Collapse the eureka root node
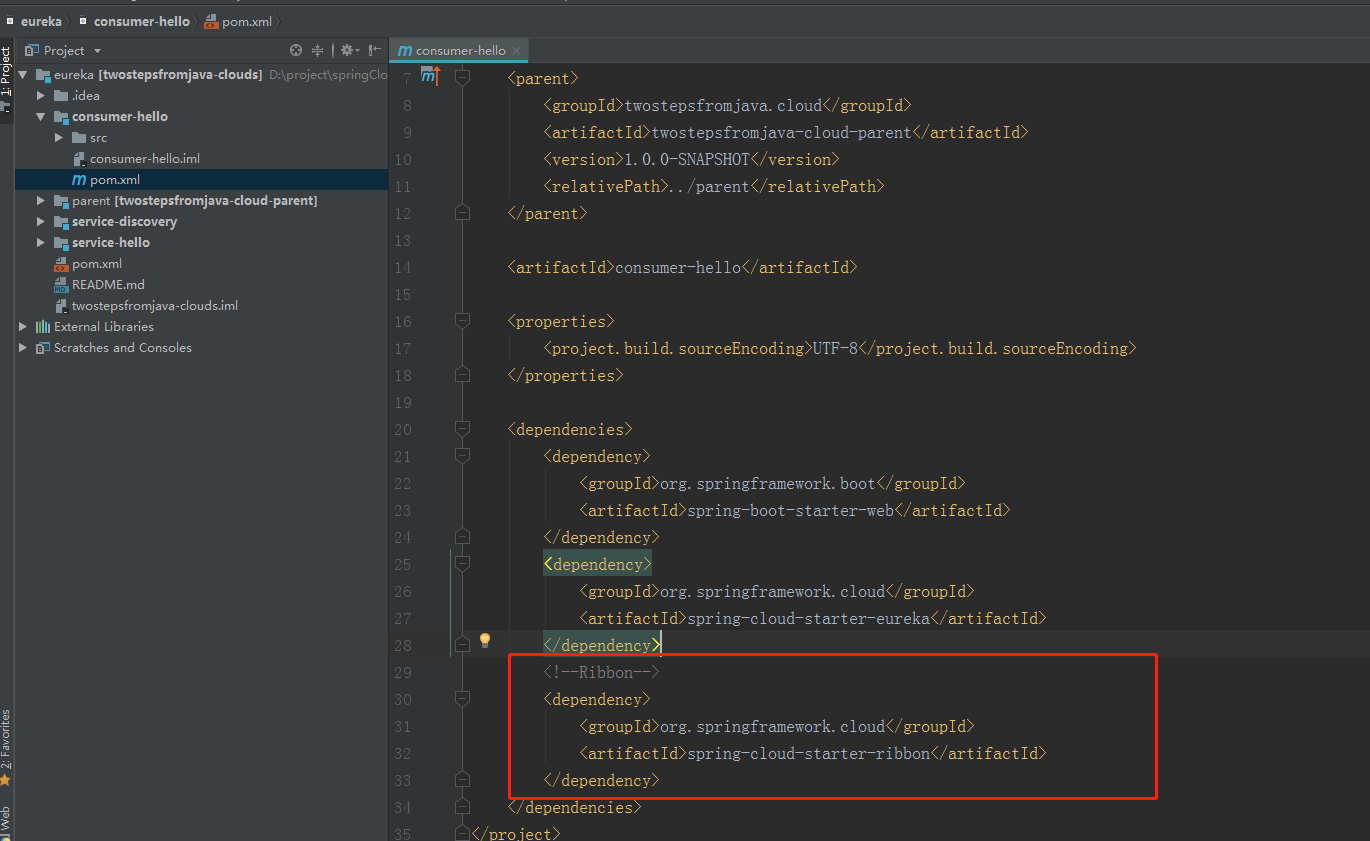 pos(24,75)
